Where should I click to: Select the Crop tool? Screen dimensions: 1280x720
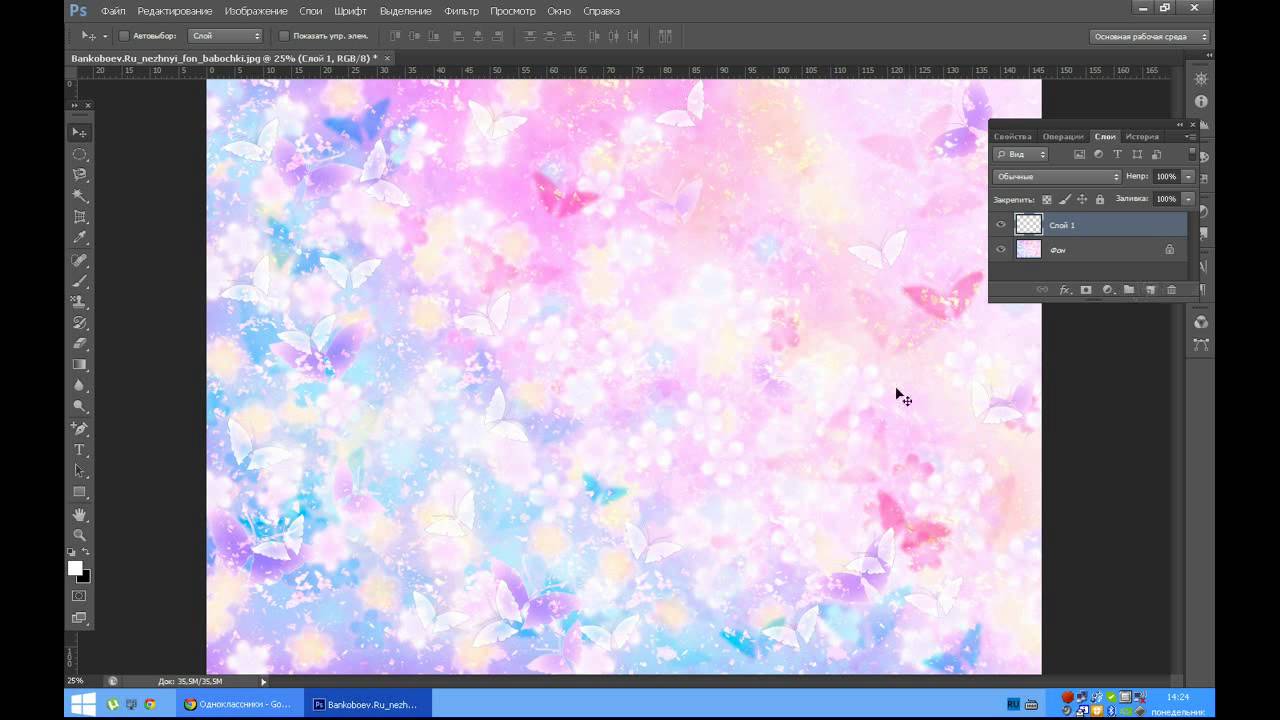[x=80, y=217]
